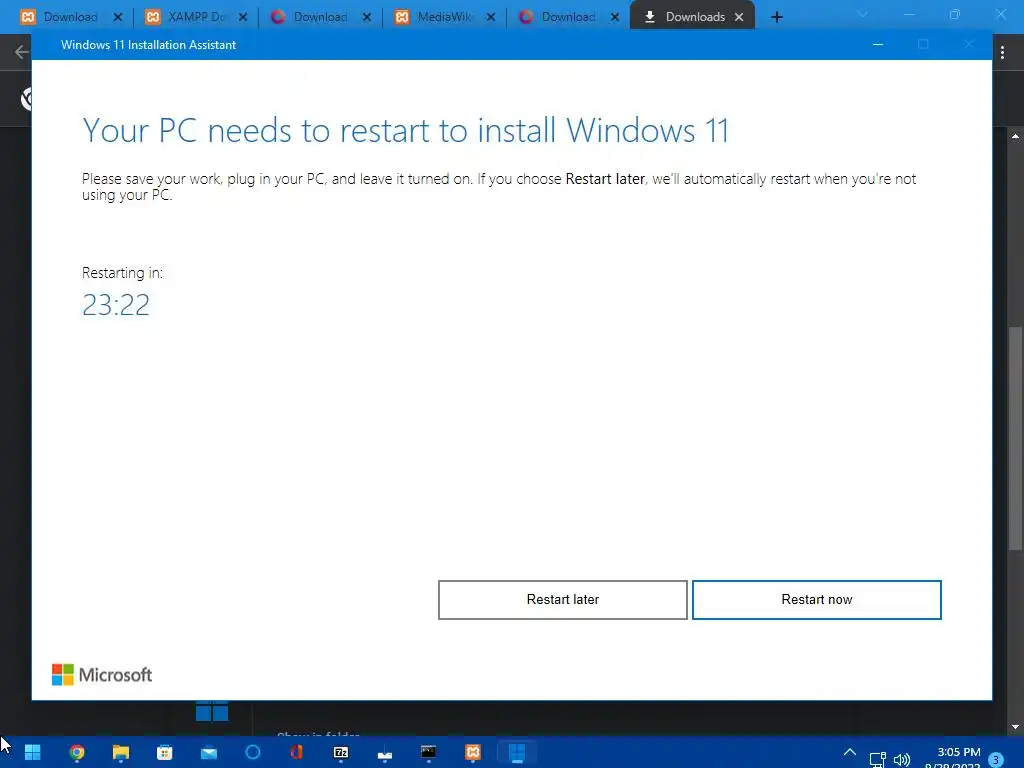The width and height of the screenshot is (1024, 768).
Task: Click the Microsoft logo in assistant
Action: coord(102,675)
